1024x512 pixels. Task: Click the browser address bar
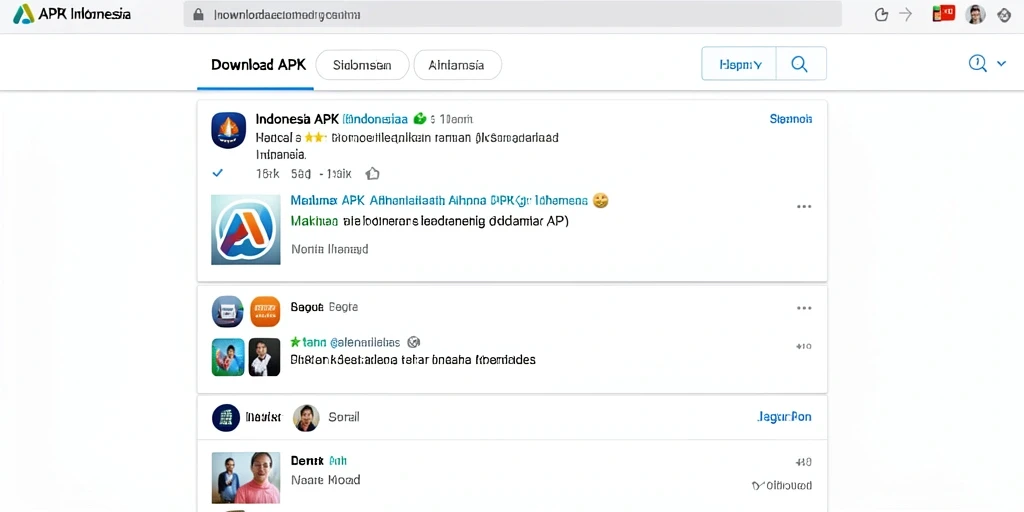[x=512, y=14]
